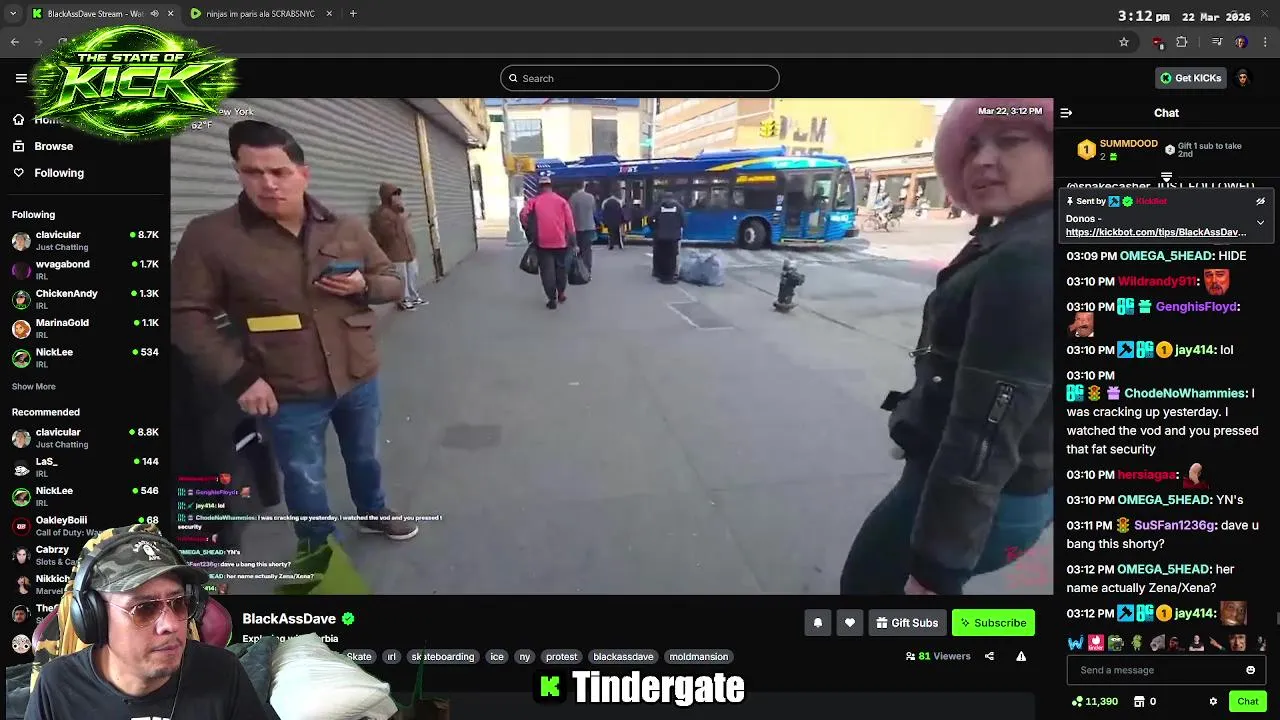
Task: Switch to the ninjas im paris tab
Action: coord(260,14)
